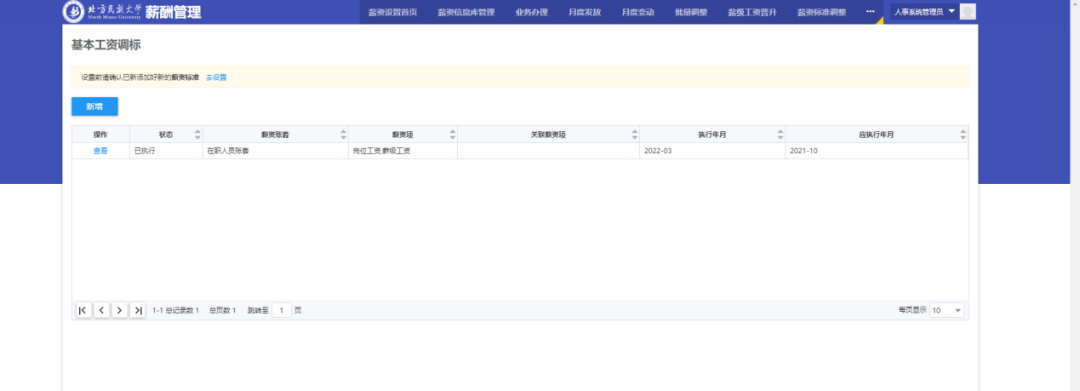Click the 总记录数 1 pager text
The height and width of the screenshot is (391, 1080).
pos(183,310)
